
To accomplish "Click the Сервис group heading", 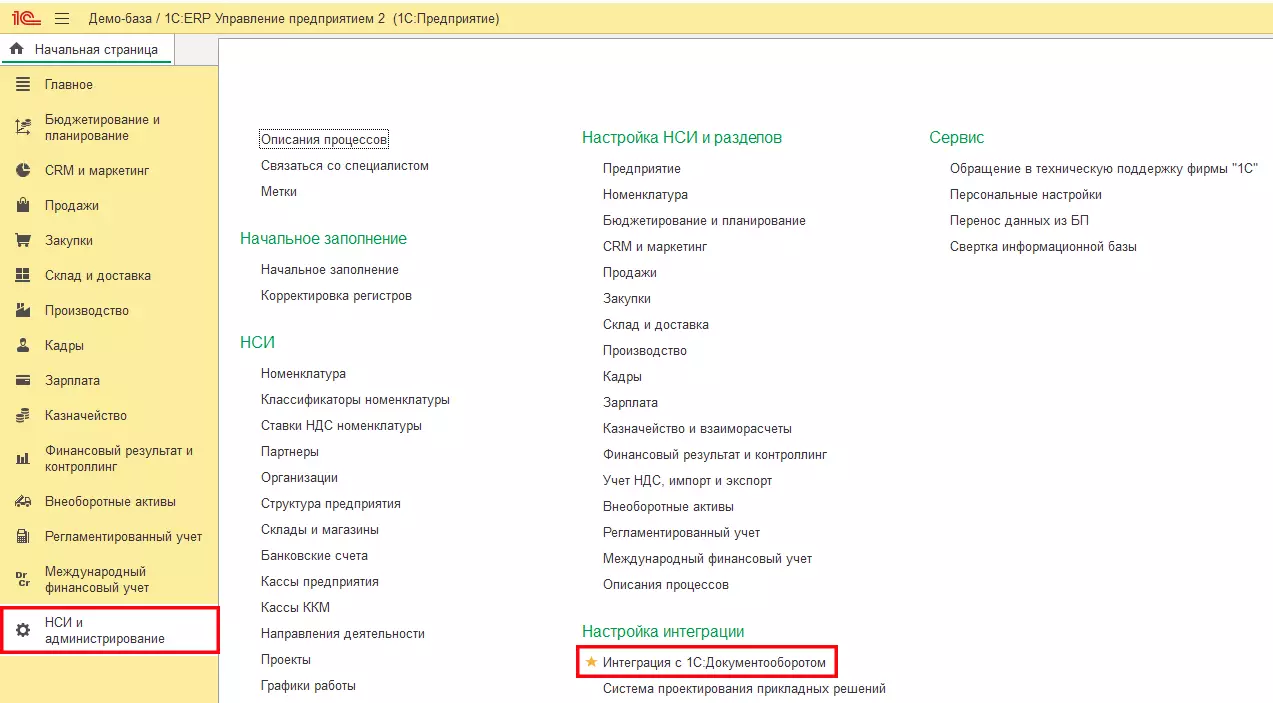I will (x=957, y=138).
